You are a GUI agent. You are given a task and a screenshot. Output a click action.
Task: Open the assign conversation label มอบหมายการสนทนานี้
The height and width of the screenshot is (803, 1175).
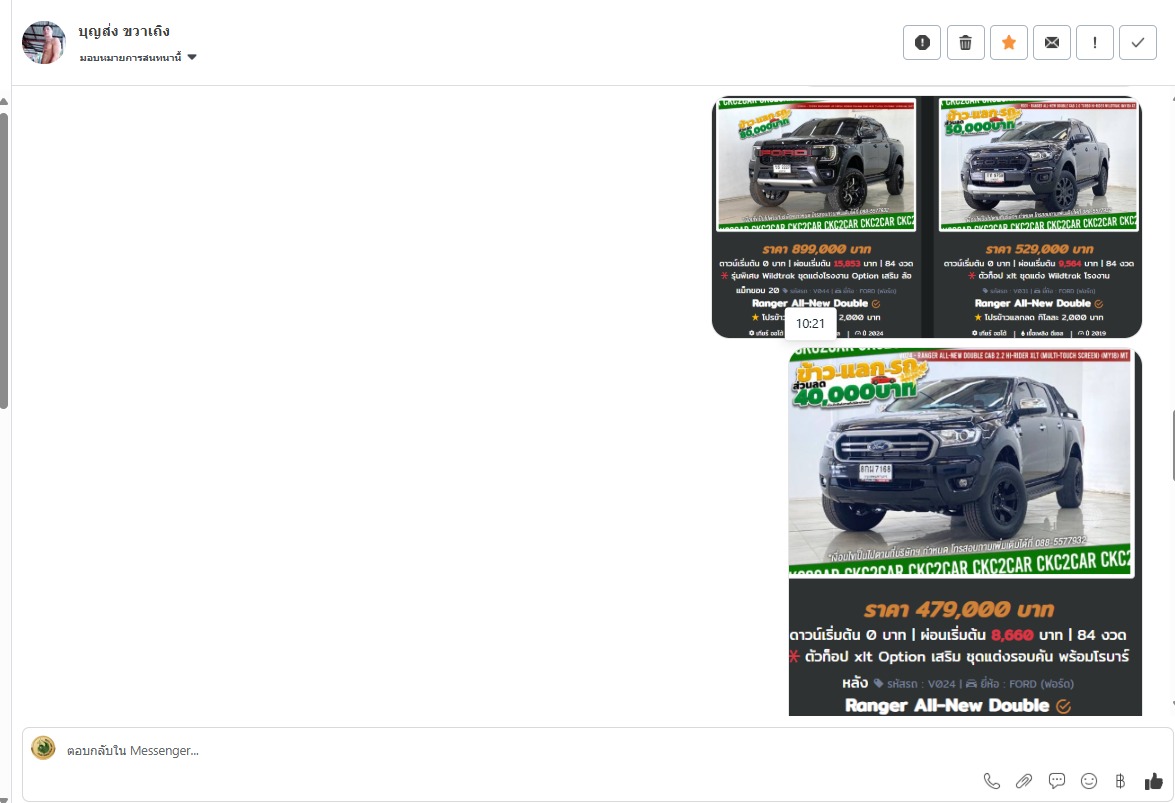(130, 58)
